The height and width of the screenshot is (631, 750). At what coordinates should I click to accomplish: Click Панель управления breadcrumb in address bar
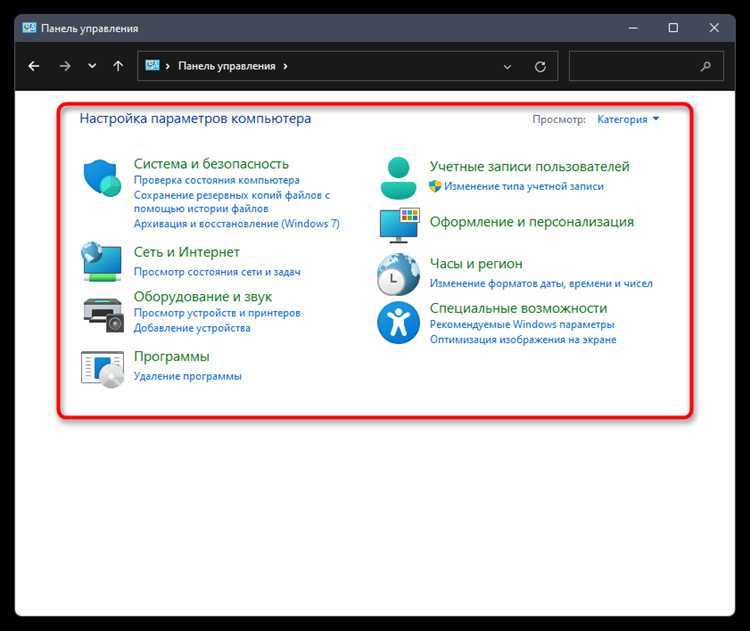pos(227,66)
